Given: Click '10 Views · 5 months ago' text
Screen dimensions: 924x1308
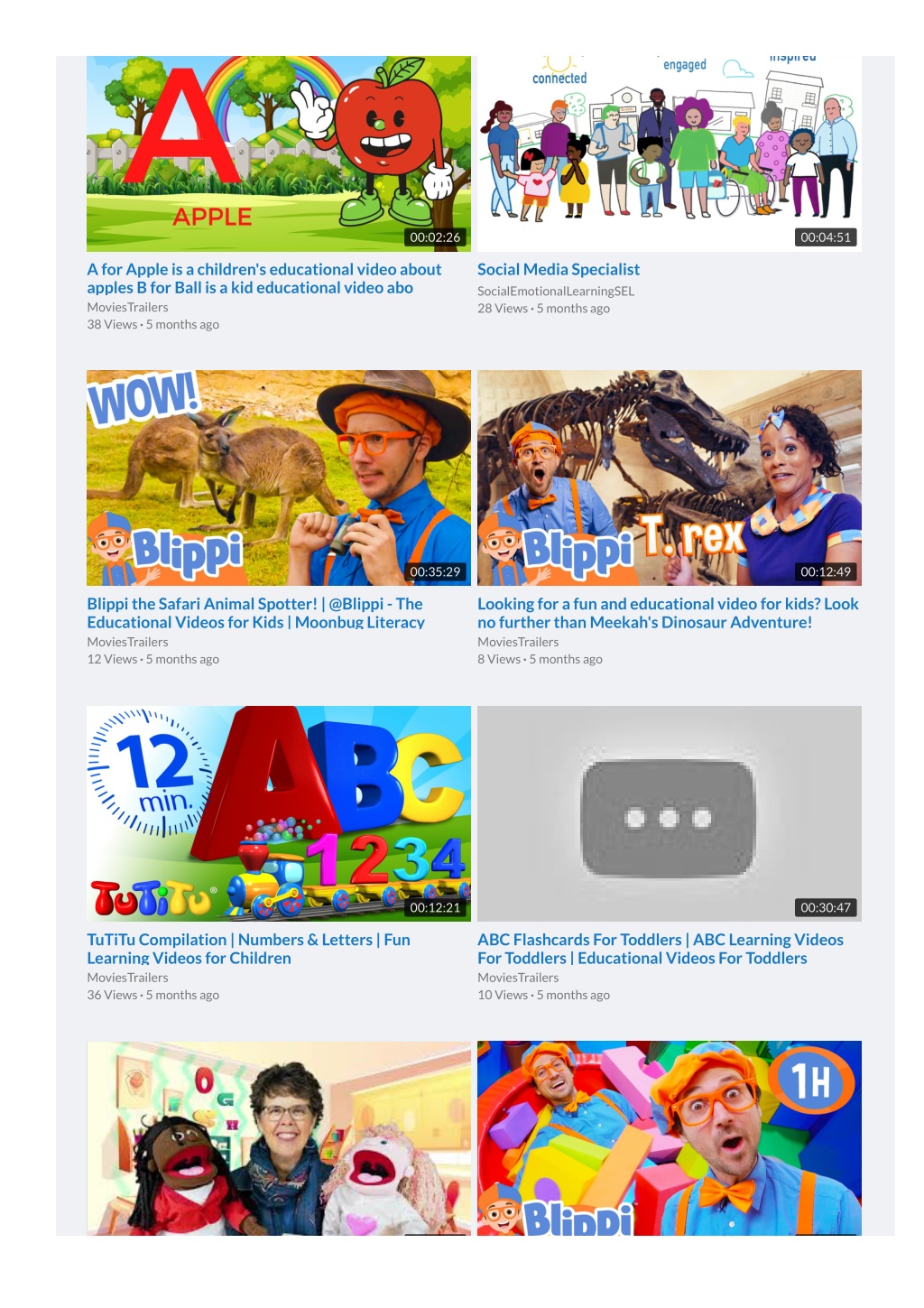Looking at the screenshot, I should [x=544, y=995].
